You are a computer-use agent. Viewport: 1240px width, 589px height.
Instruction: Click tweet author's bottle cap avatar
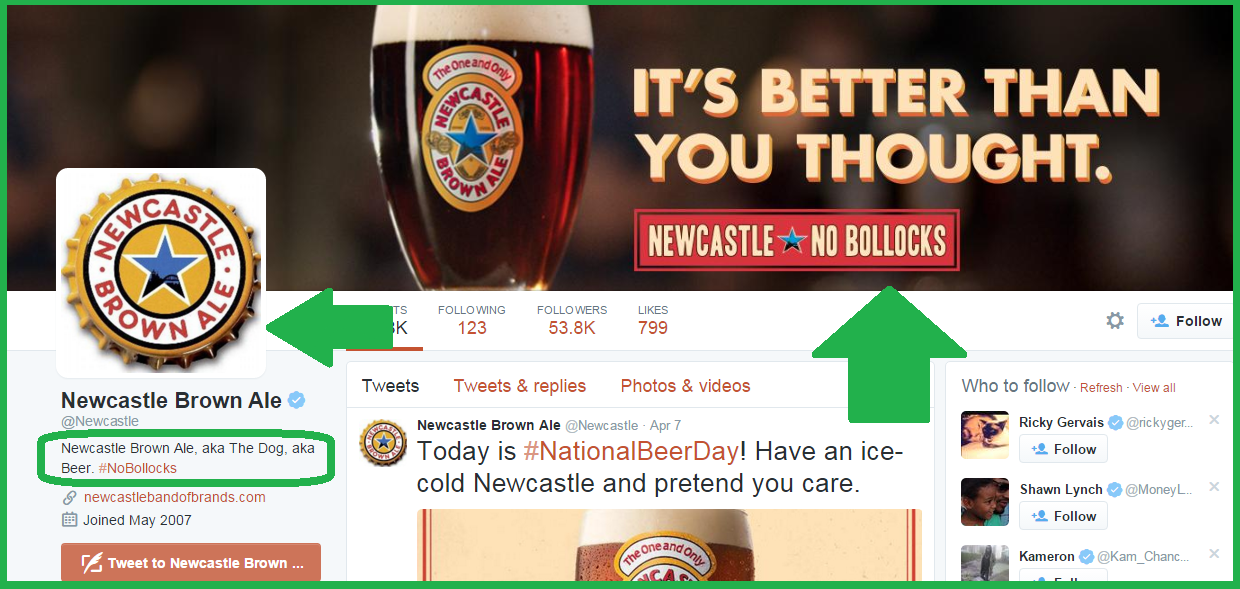pyautogui.click(x=383, y=443)
